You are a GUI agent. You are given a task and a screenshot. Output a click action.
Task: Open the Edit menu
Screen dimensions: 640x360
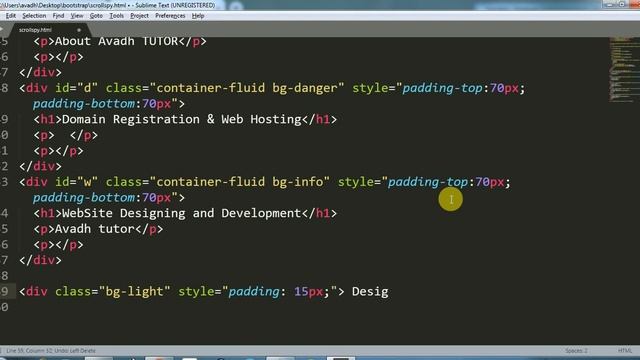point(11,16)
